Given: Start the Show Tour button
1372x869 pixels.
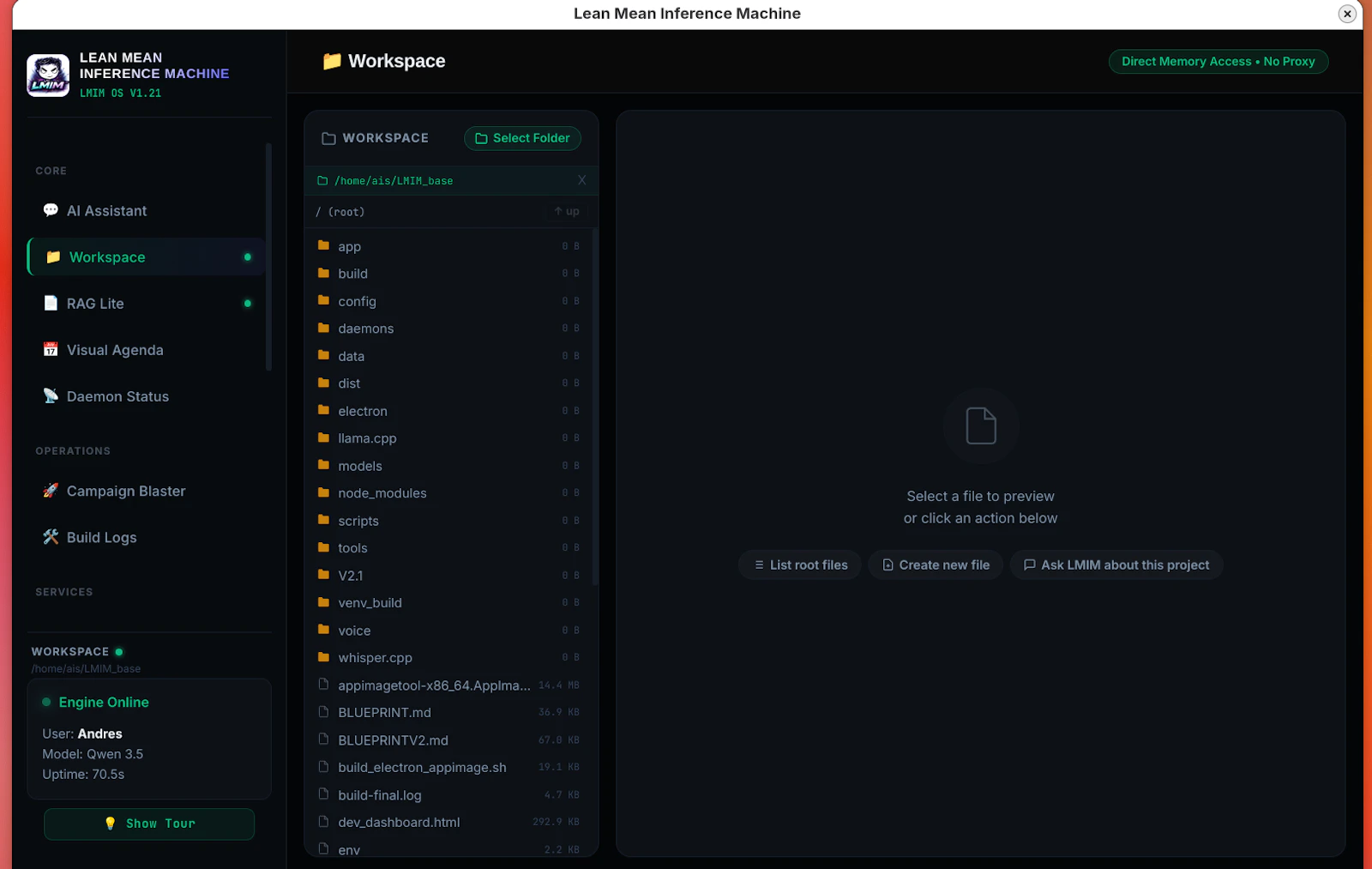Looking at the screenshot, I should click(149, 824).
